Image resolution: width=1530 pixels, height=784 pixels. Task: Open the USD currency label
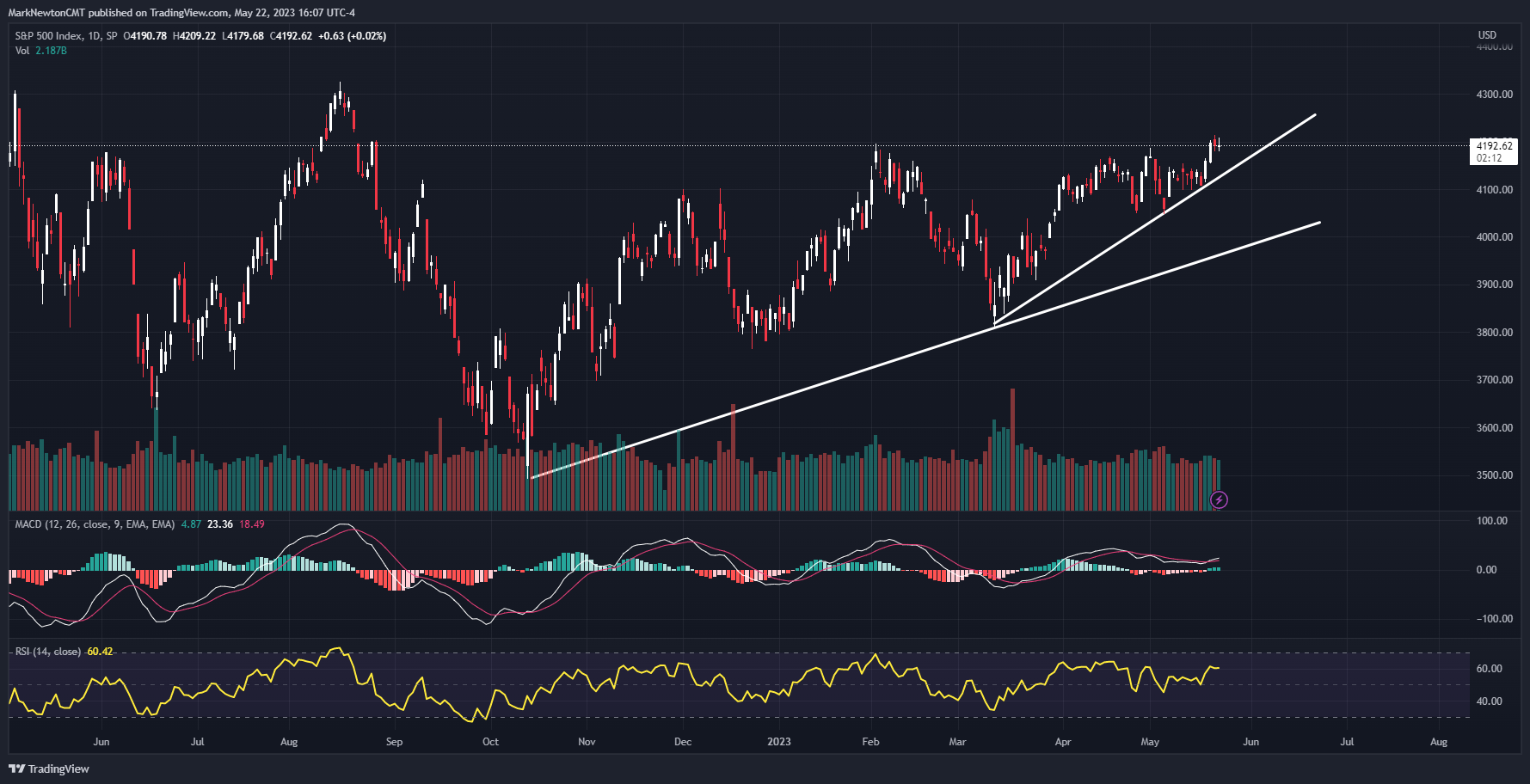(1487, 35)
